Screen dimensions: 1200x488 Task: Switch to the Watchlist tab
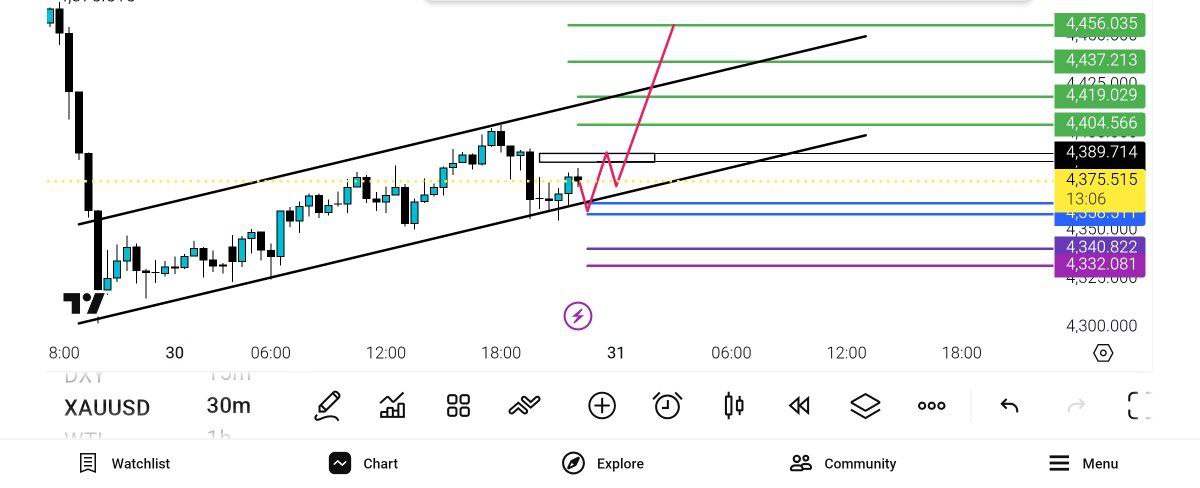click(x=125, y=463)
